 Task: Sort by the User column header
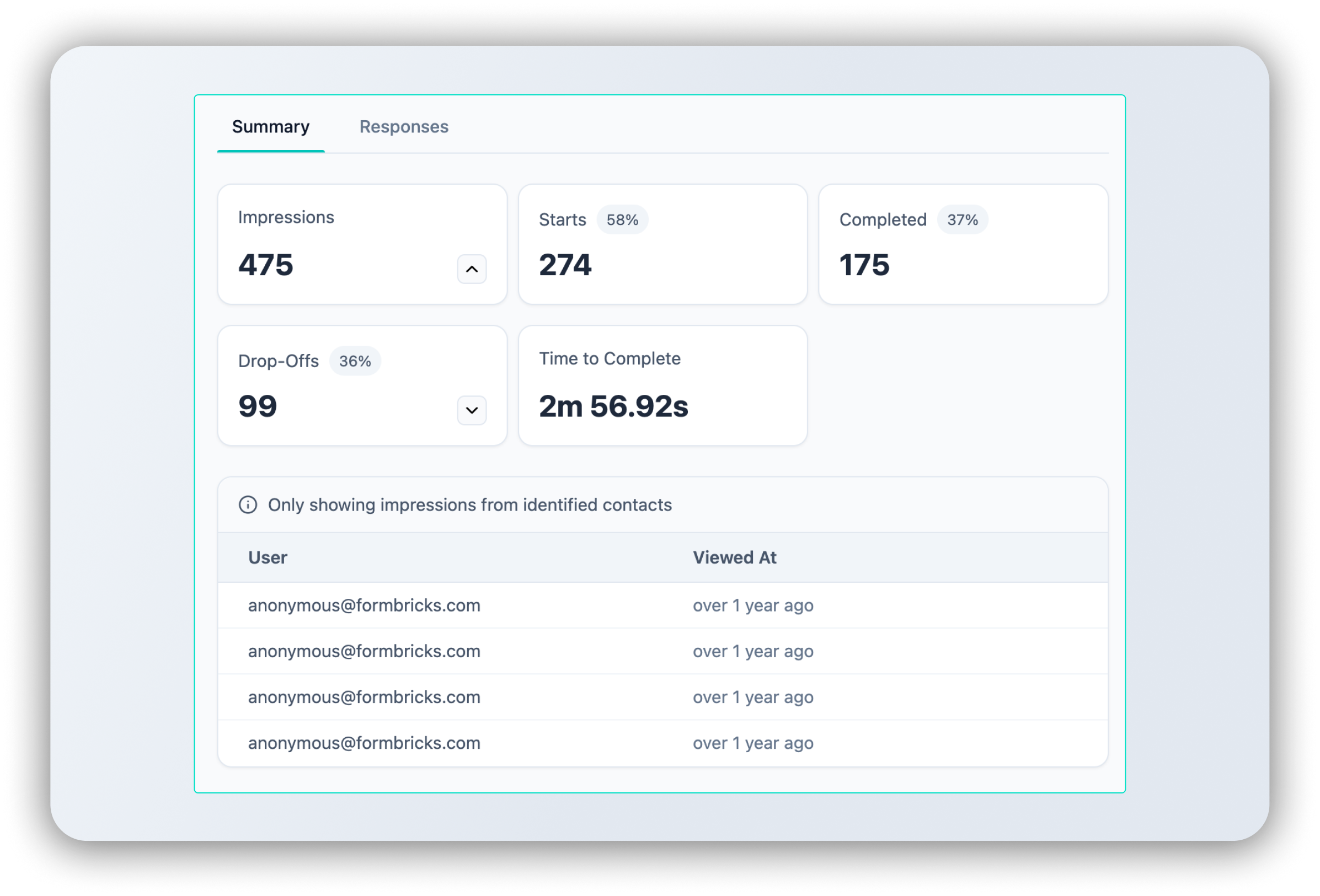point(267,557)
